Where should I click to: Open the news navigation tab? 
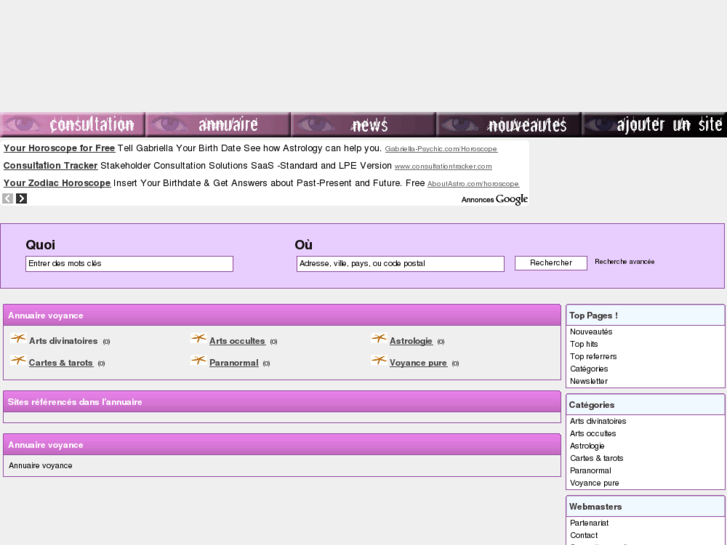click(x=364, y=124)
